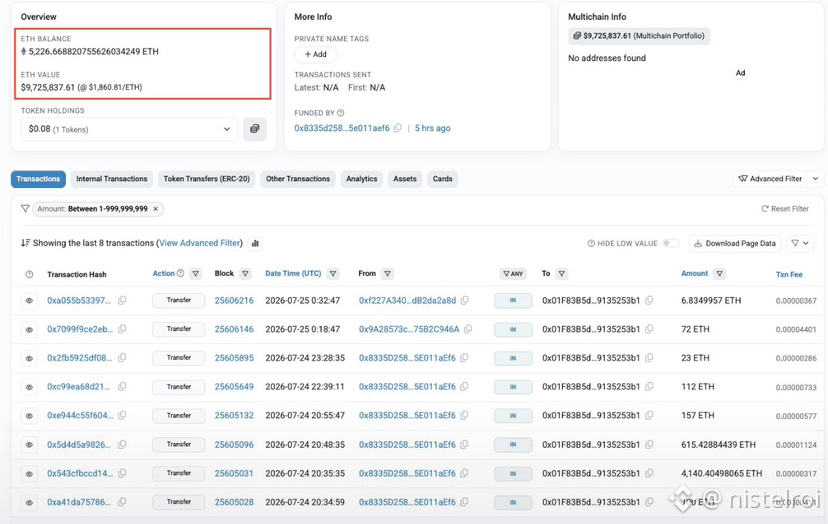This screenshot has width=828, height=524.
Task: Toggle the Hide Low Value switch
Action: coord(671,243)
